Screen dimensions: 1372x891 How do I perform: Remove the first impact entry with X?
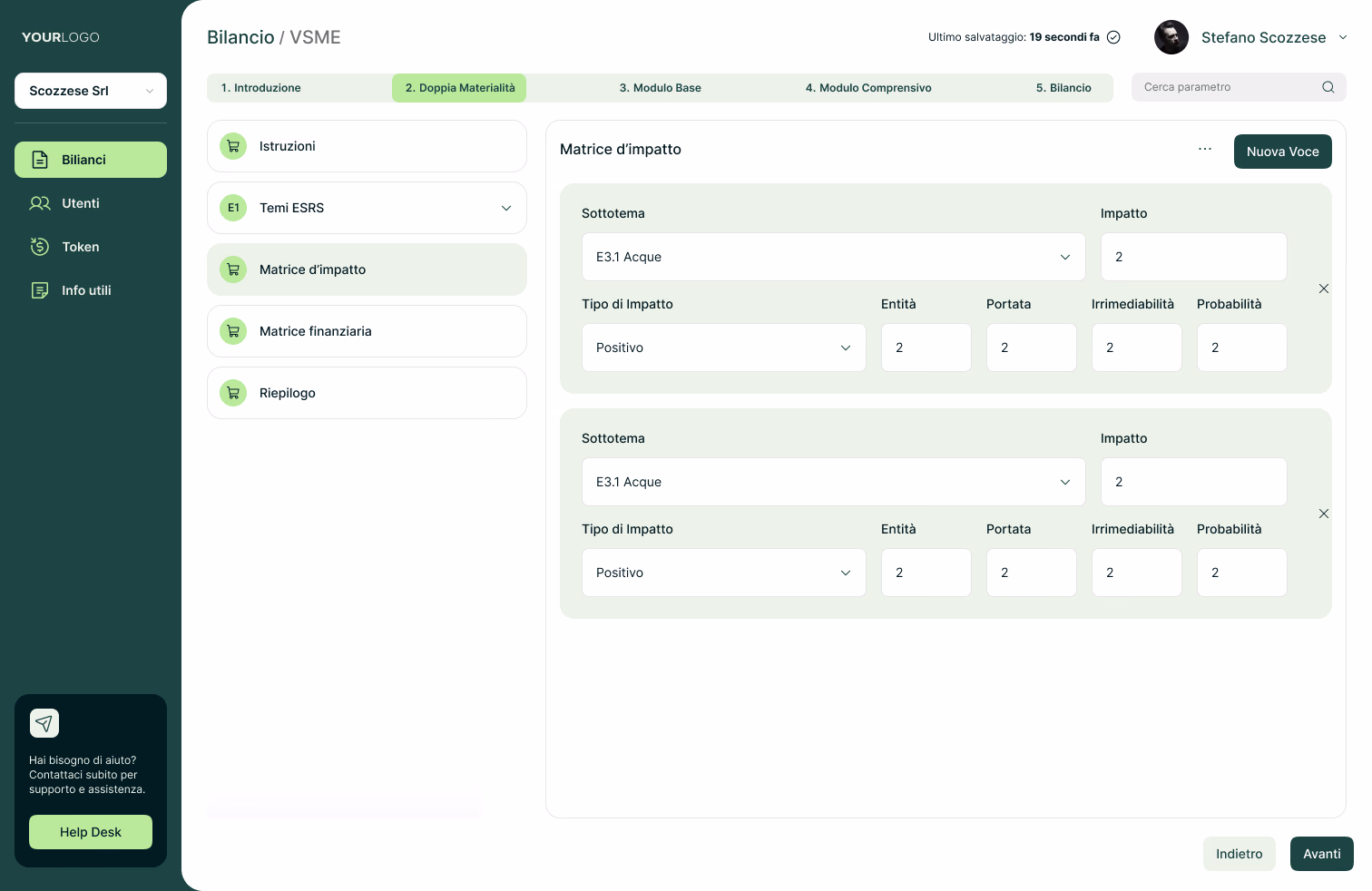pos(1323,289)
